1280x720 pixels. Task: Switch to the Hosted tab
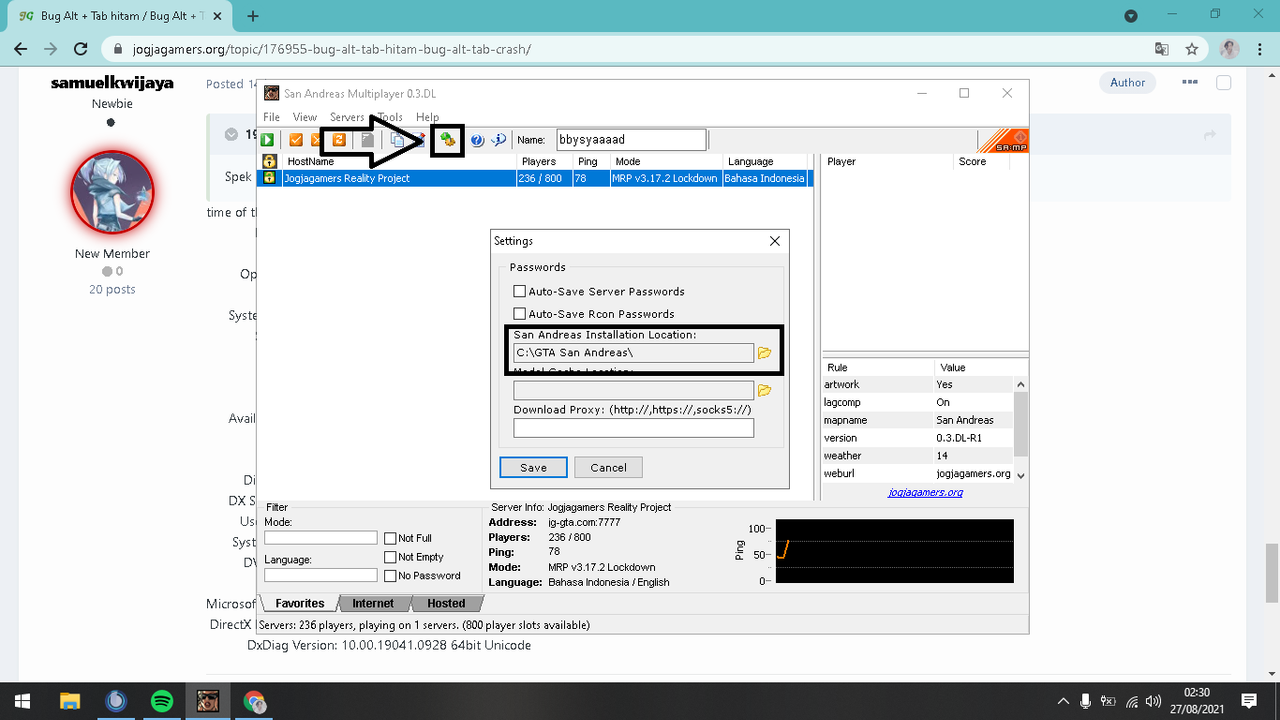[x=446, y=603]
